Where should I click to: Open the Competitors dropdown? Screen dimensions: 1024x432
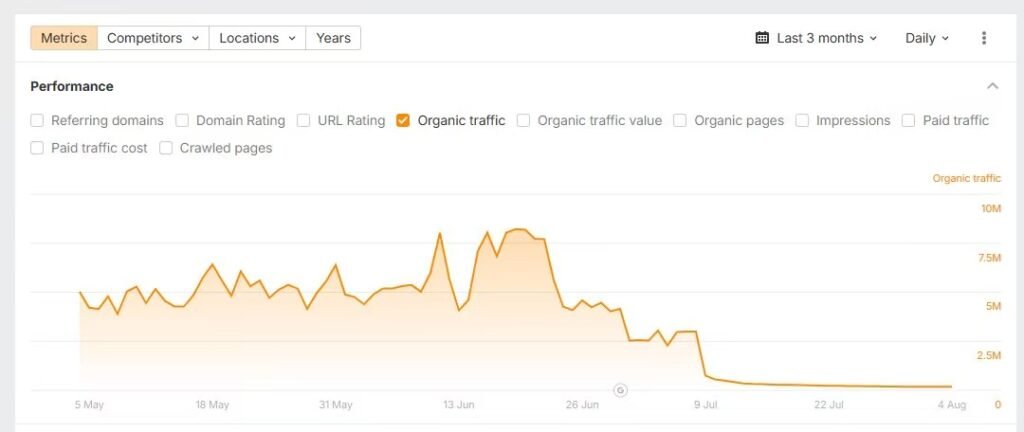coord(152,38)
